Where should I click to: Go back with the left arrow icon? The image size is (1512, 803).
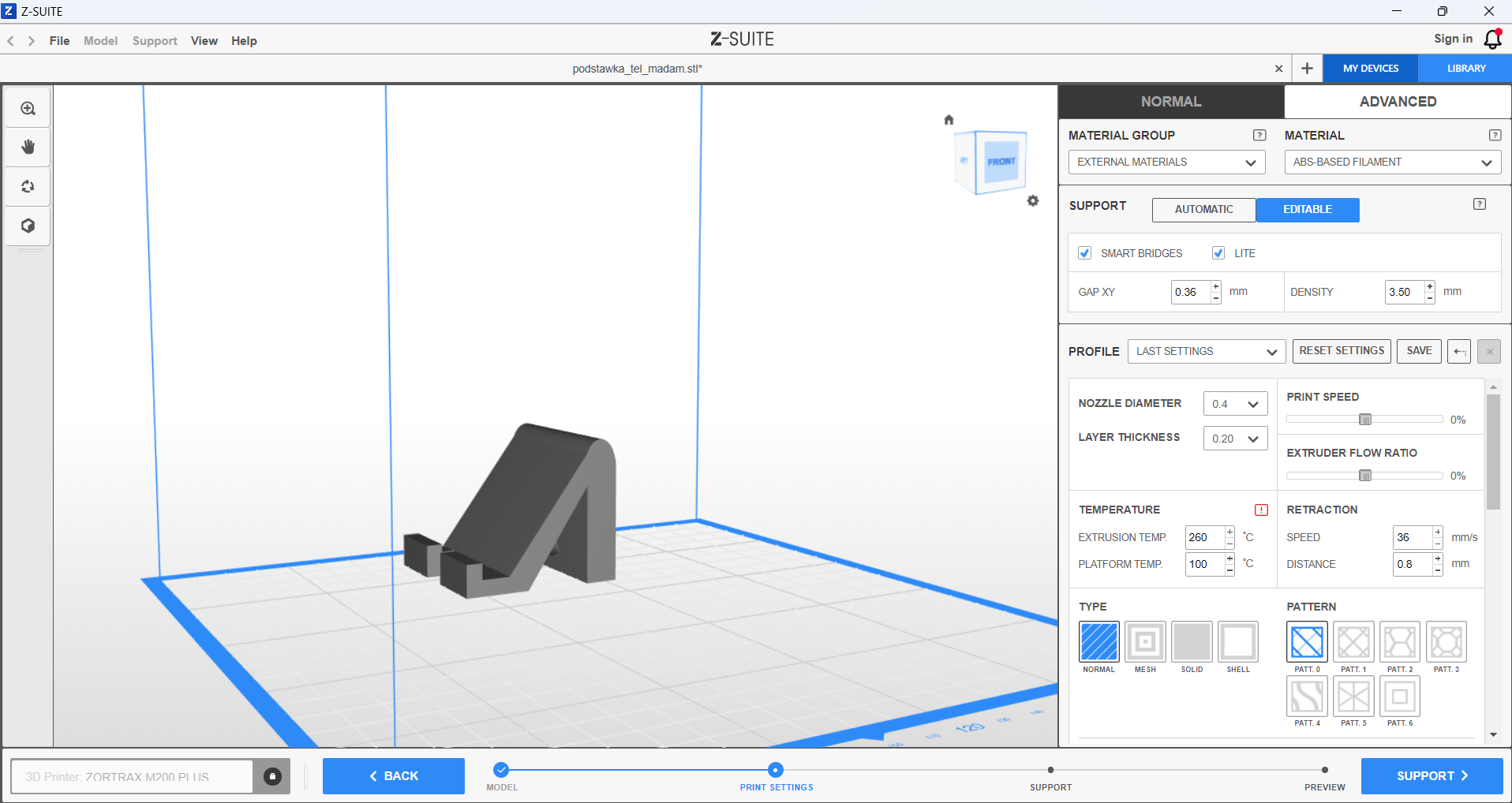11,41
